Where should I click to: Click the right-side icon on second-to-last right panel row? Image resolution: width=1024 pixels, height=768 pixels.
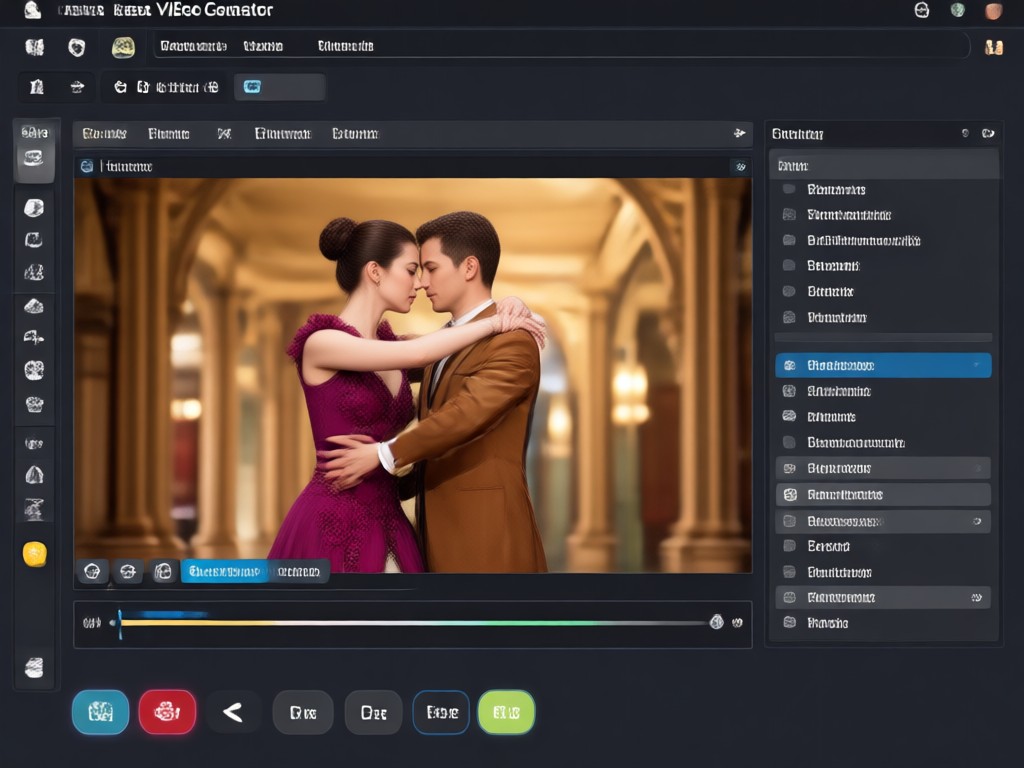coord(977,598)
